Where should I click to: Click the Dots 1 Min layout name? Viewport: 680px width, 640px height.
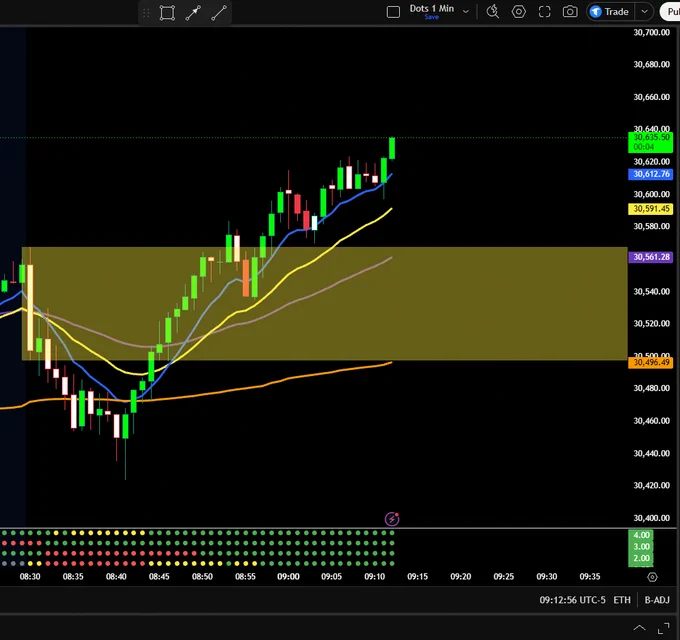pyautogui.click(x=432, y=8)
